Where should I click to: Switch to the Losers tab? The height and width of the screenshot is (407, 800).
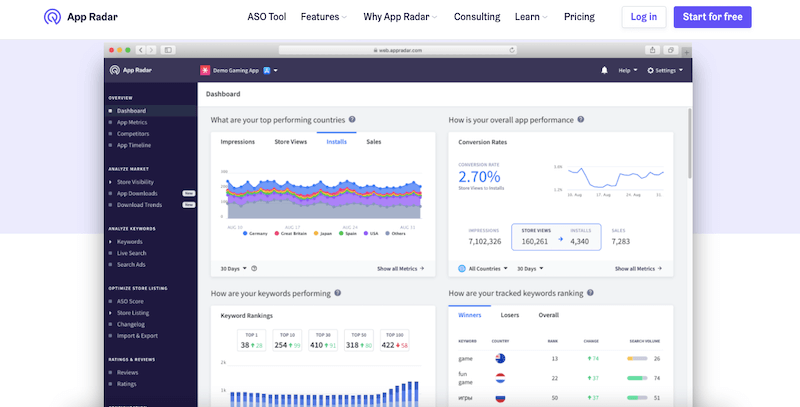coord(510,315)
